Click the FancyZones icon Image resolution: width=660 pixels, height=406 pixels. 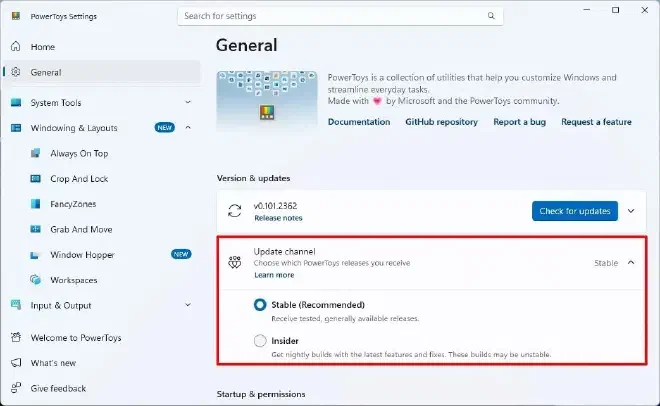click(x=36, y=204)
